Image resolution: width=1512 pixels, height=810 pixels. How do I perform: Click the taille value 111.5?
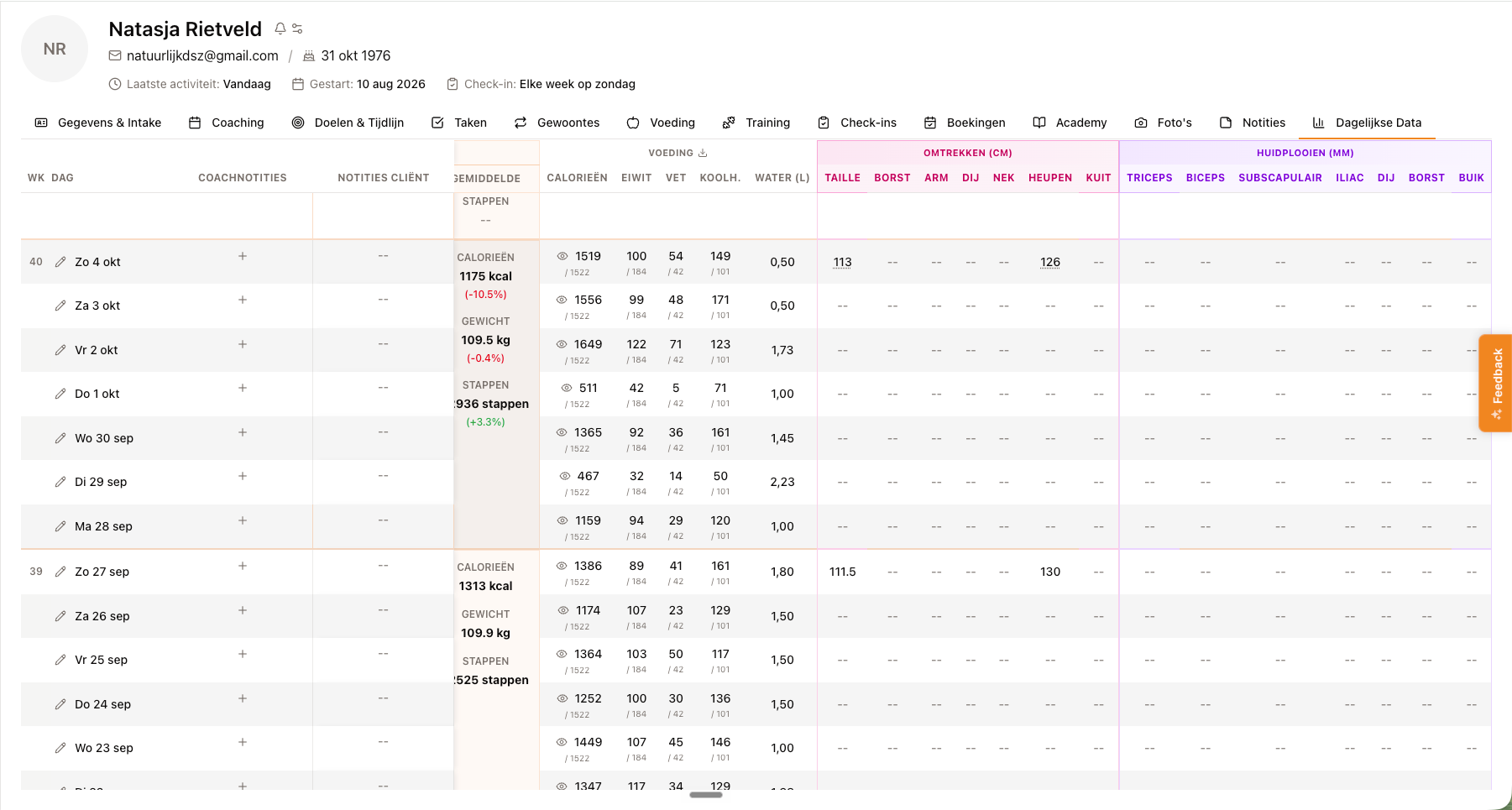click(x=842, y=572)
